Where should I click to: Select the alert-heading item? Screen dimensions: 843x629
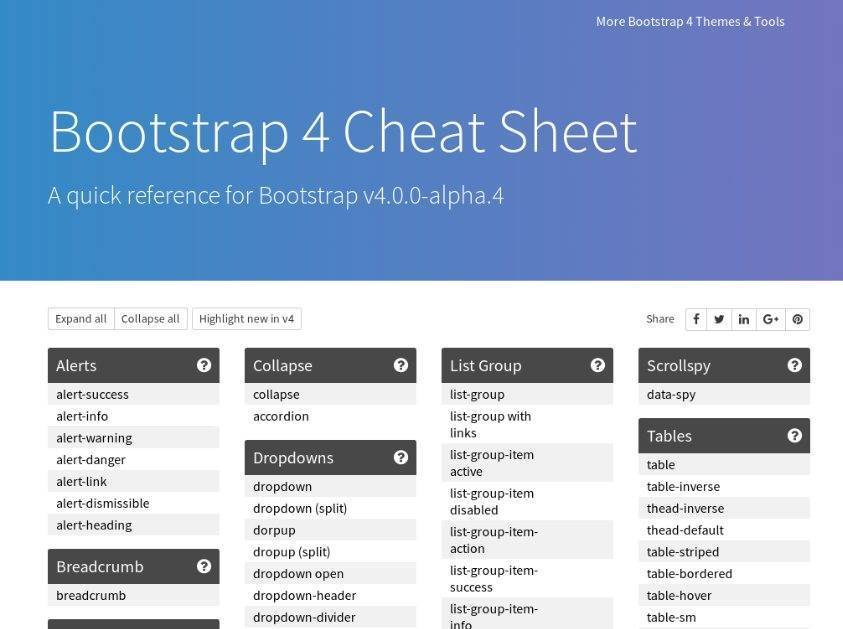(x=133, y=525)
